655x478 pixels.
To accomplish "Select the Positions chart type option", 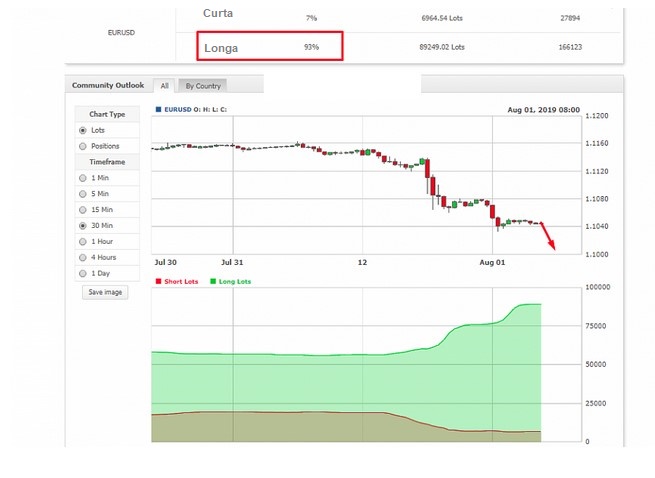I will (83, 146).
